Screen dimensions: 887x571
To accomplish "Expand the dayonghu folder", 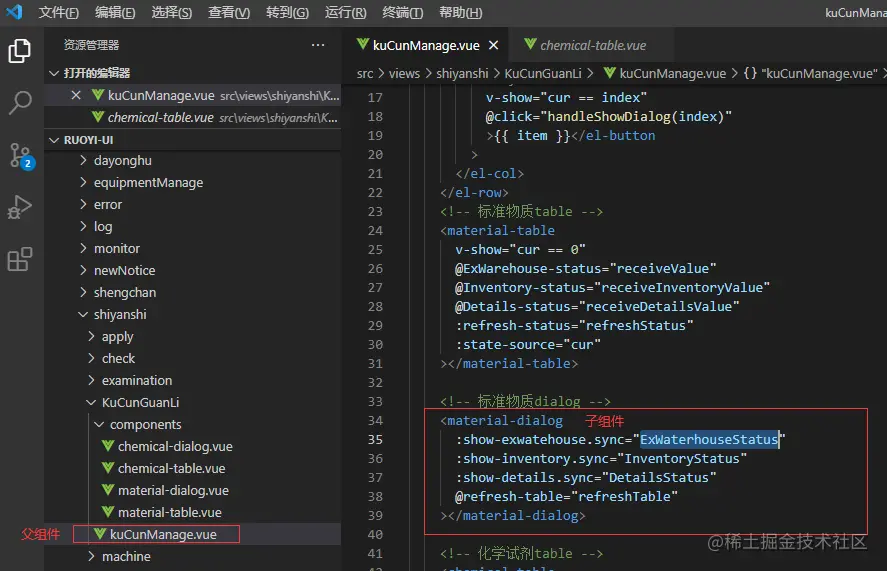I will click(x=192, y=161).
